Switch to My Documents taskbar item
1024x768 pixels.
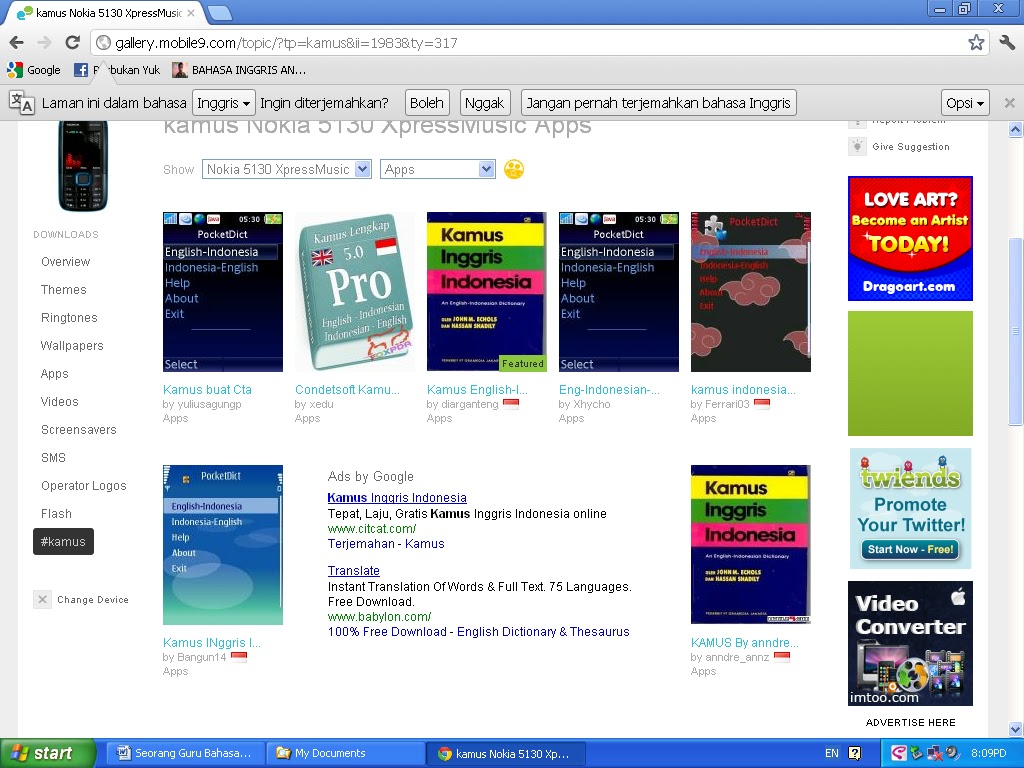[345, 754]
